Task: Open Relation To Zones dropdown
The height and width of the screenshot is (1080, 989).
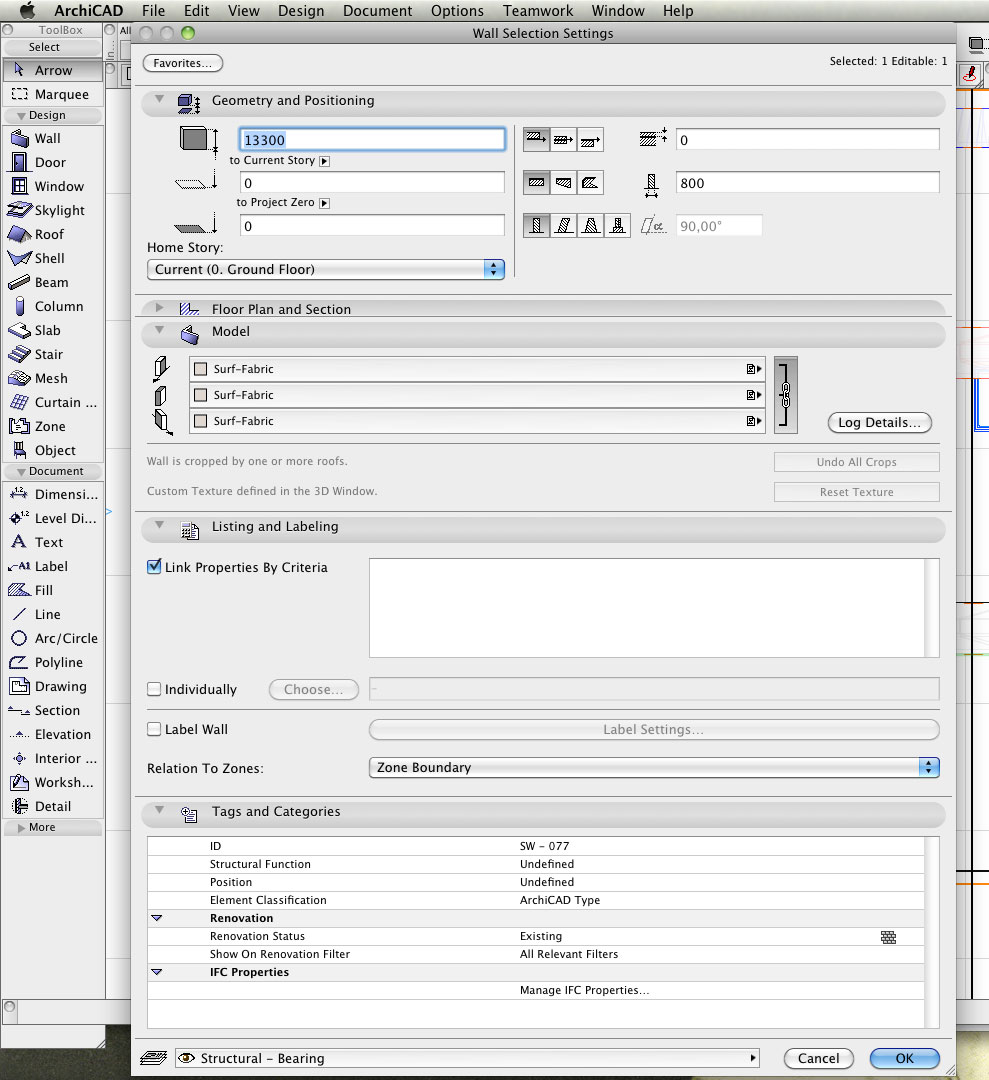Action: click(x=653, y=767)
